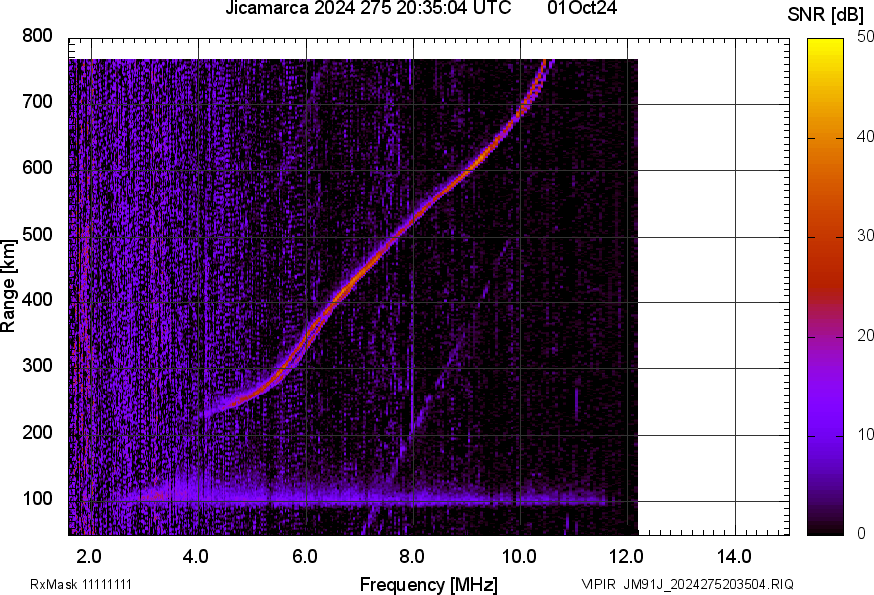Select the SNR color scale bar
Image resolution: width=874 pixels, height=595 pixels.
point(825,287)
